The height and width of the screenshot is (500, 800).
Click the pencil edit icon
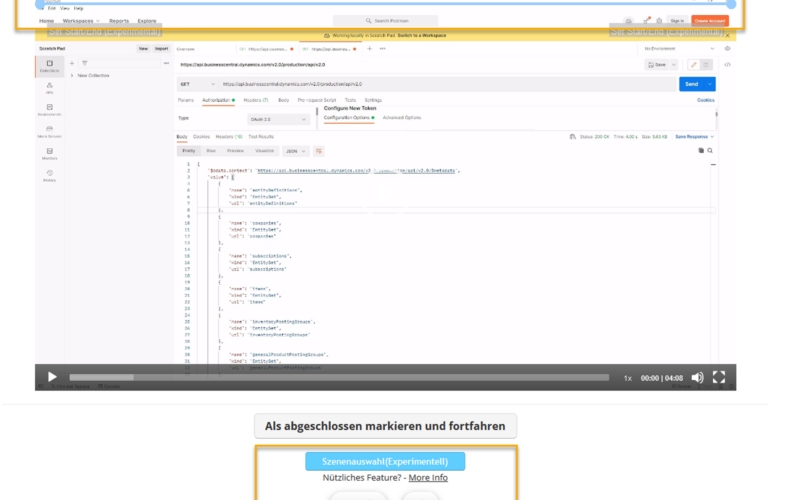click(x=693, y=65)
